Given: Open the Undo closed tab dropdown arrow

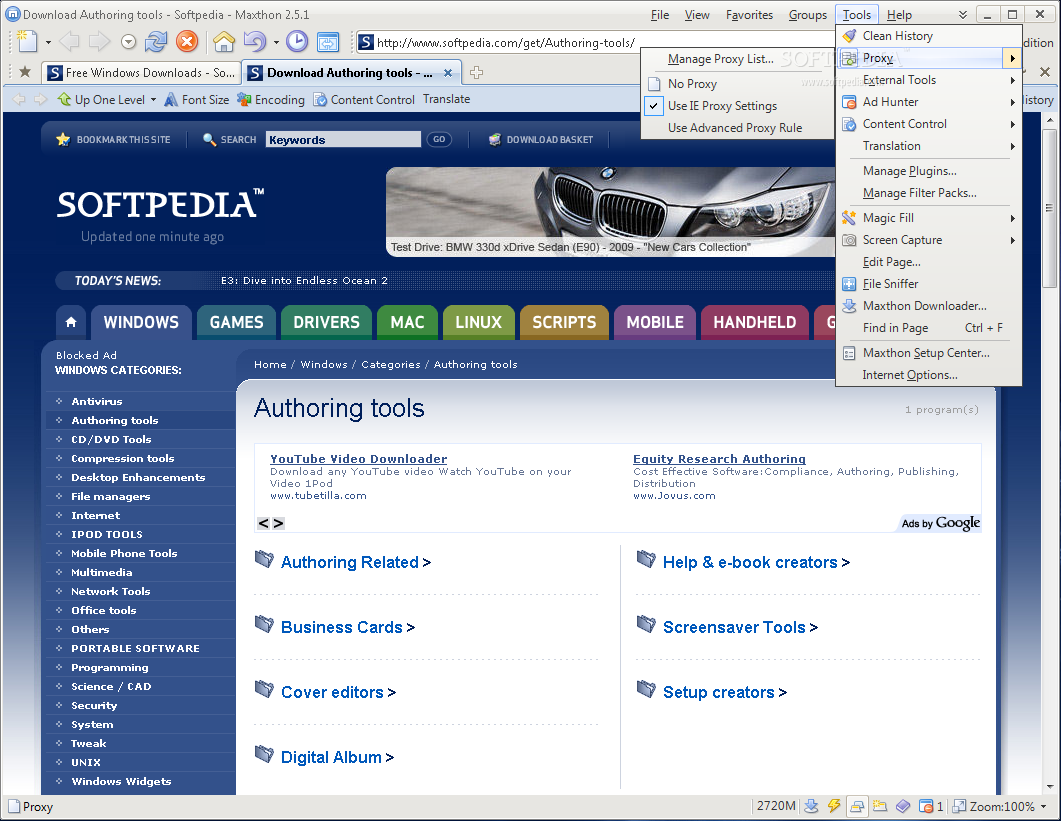Looking at the screenshot, I should pyautogui.click(x=276, y=43).
